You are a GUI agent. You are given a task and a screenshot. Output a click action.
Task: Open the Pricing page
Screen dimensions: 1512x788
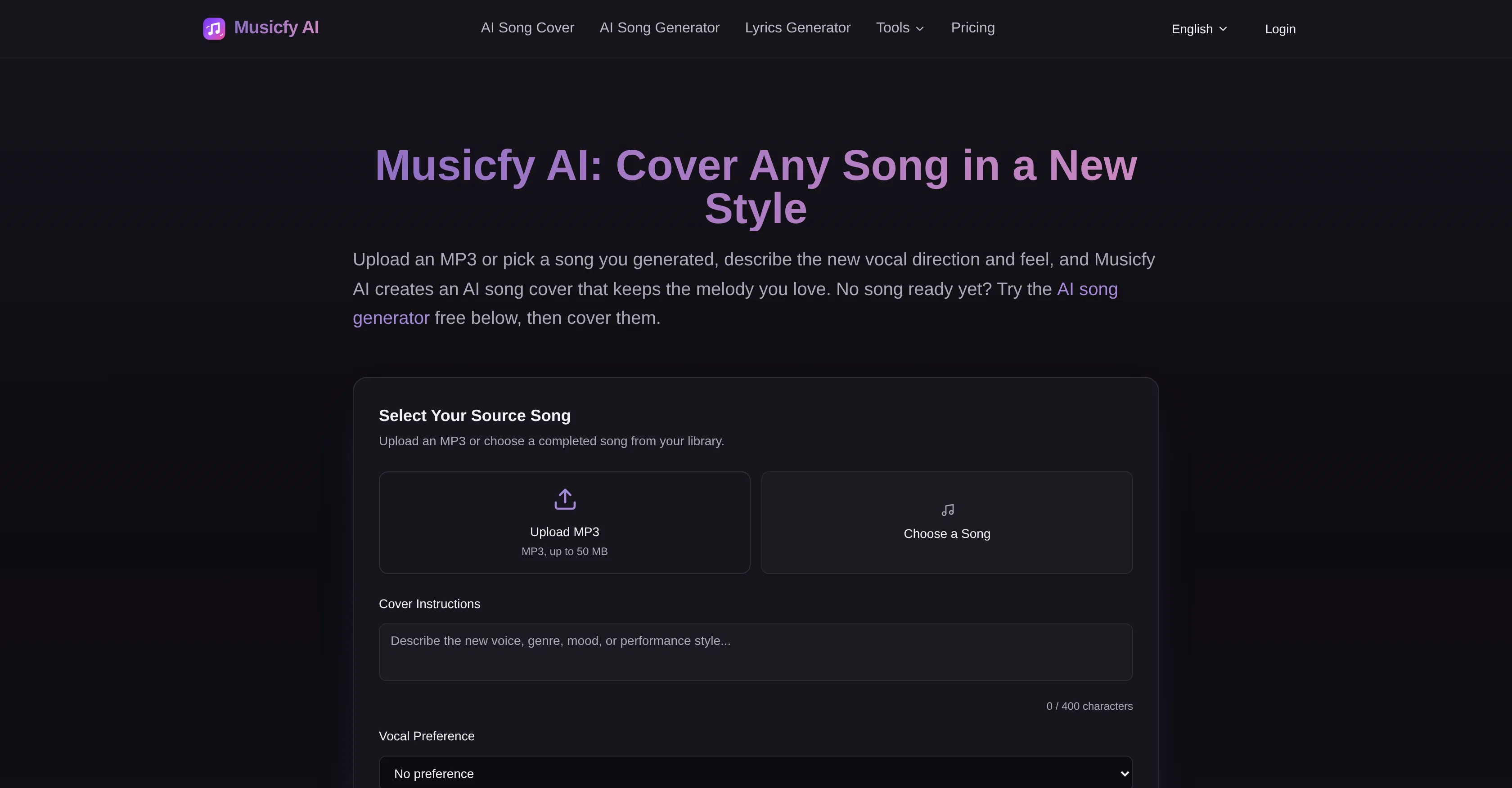[x=972, y=27]
